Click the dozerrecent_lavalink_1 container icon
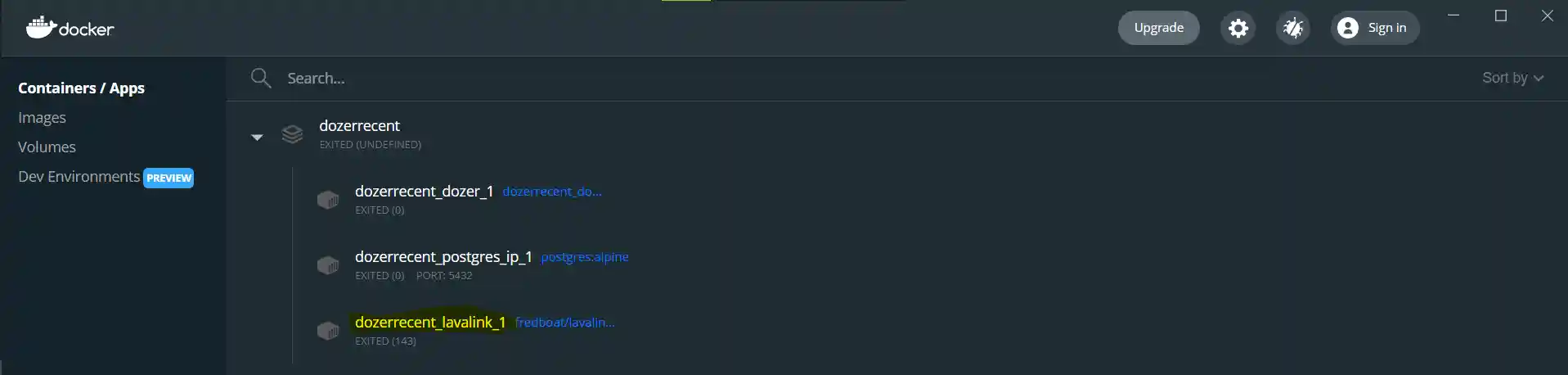The image size is (1568, 375). coord(328,331)
